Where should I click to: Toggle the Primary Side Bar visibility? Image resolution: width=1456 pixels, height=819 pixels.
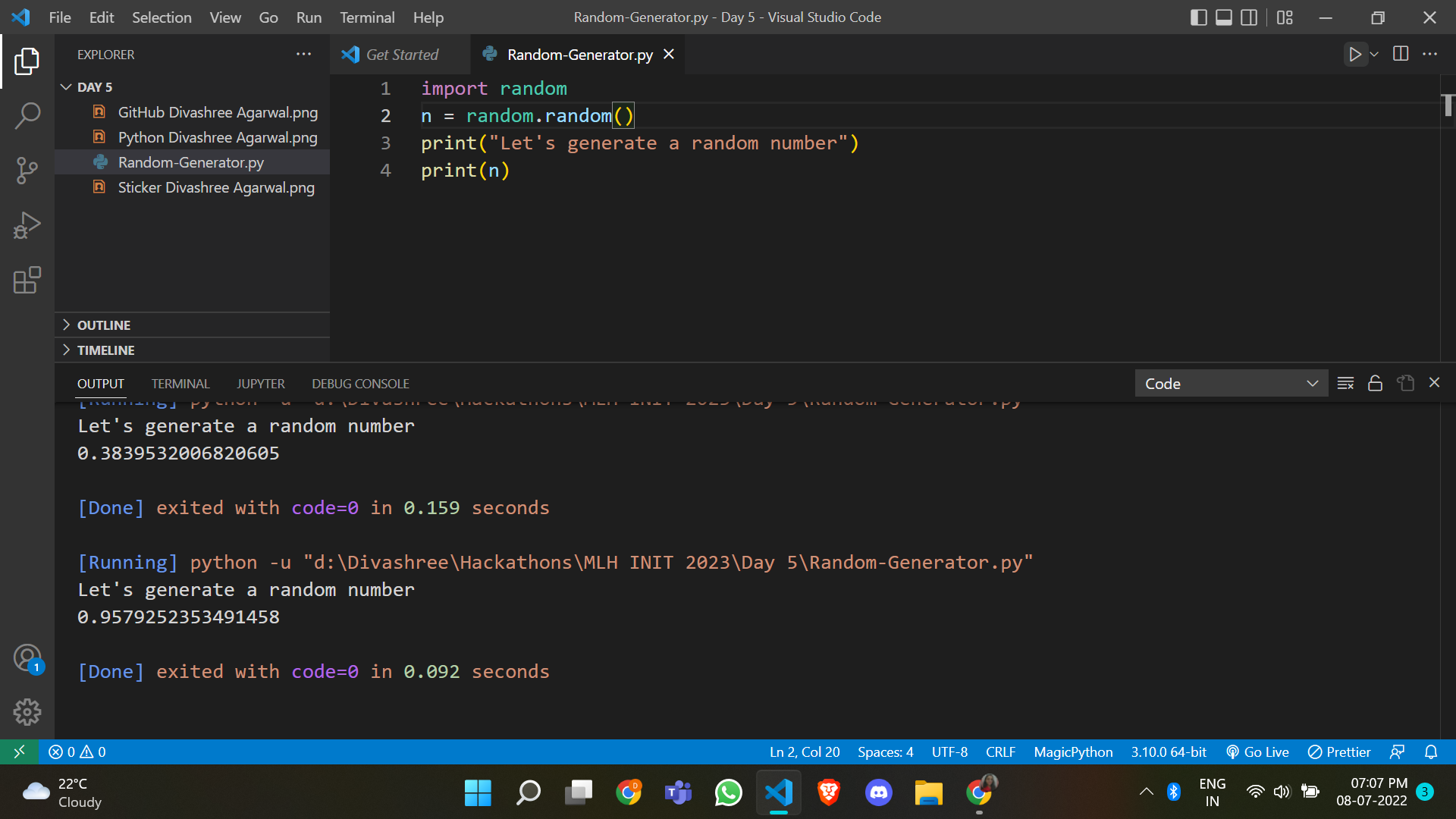[1197, 17]
